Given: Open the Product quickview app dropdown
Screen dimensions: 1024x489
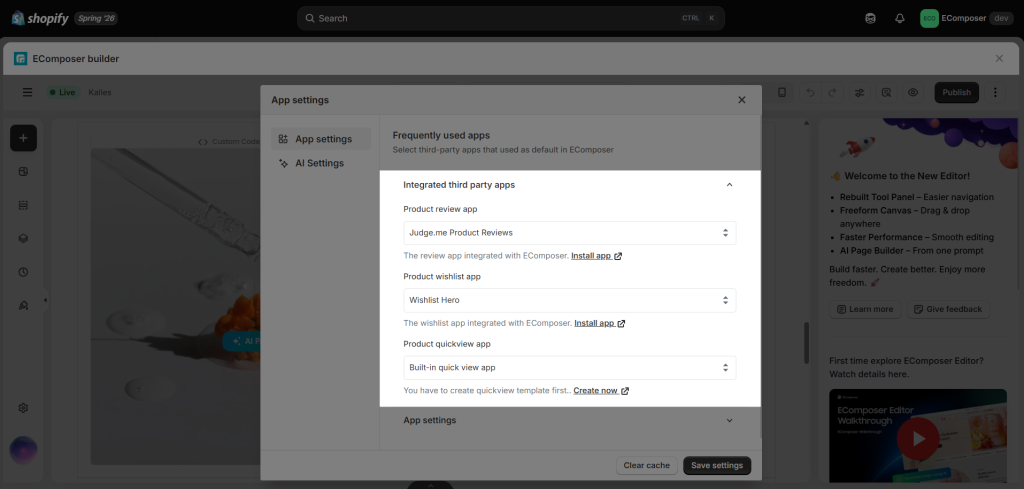Looking at the screenshot, I should [569, 368].
